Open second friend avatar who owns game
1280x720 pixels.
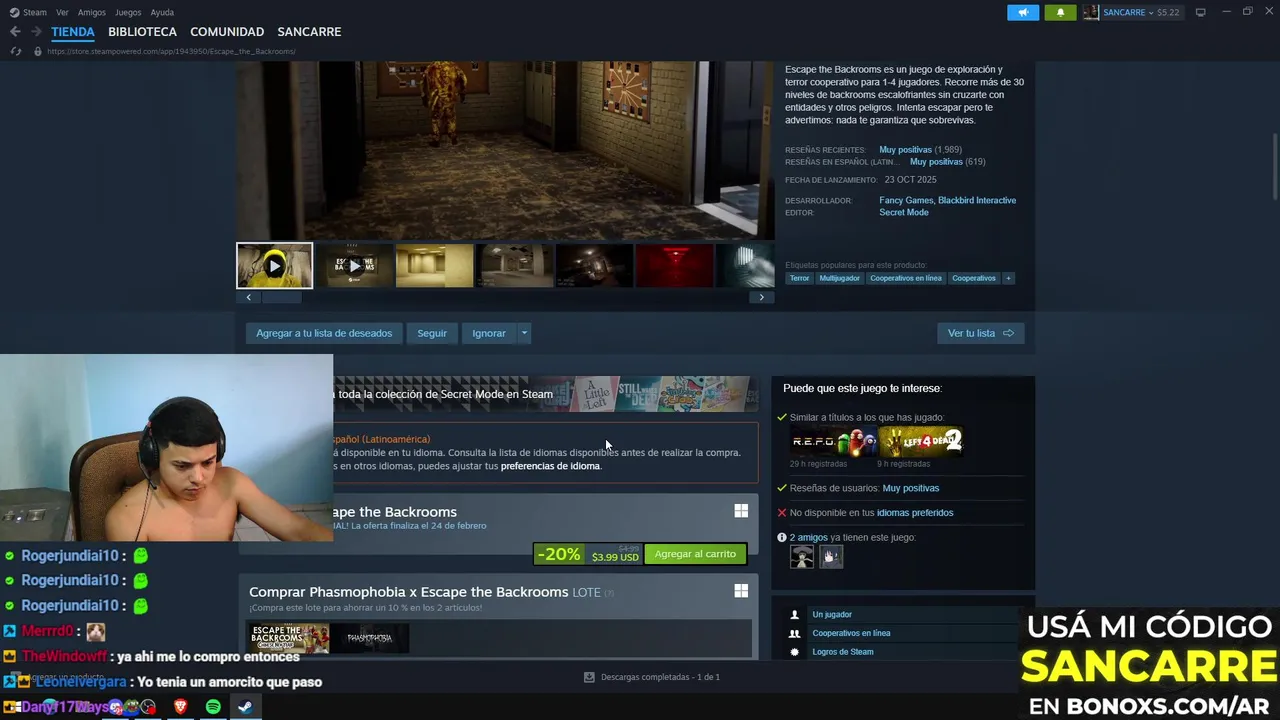point(831,557)
